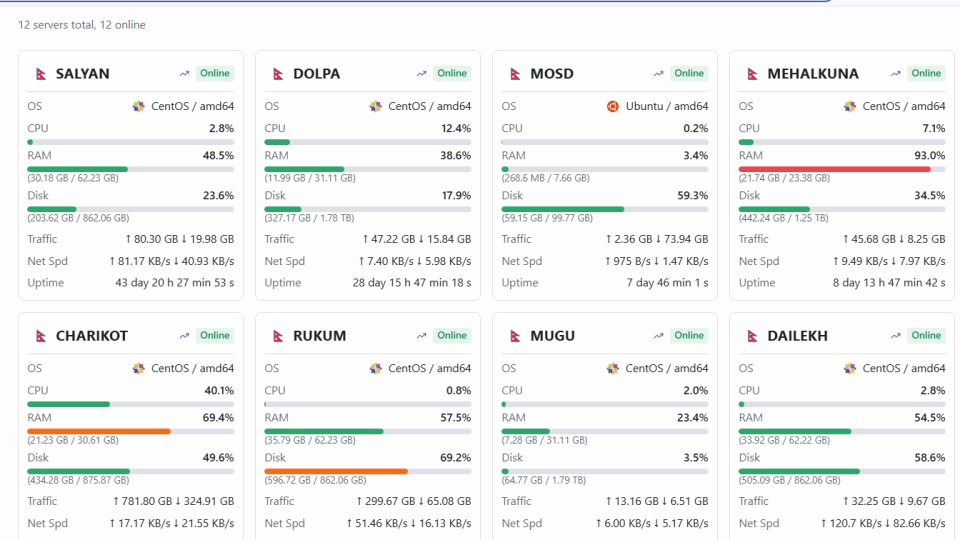Click the CentOS logo on CHARIKOT card
The height and width of the screenshot is (540, 960).
point(138,369)
